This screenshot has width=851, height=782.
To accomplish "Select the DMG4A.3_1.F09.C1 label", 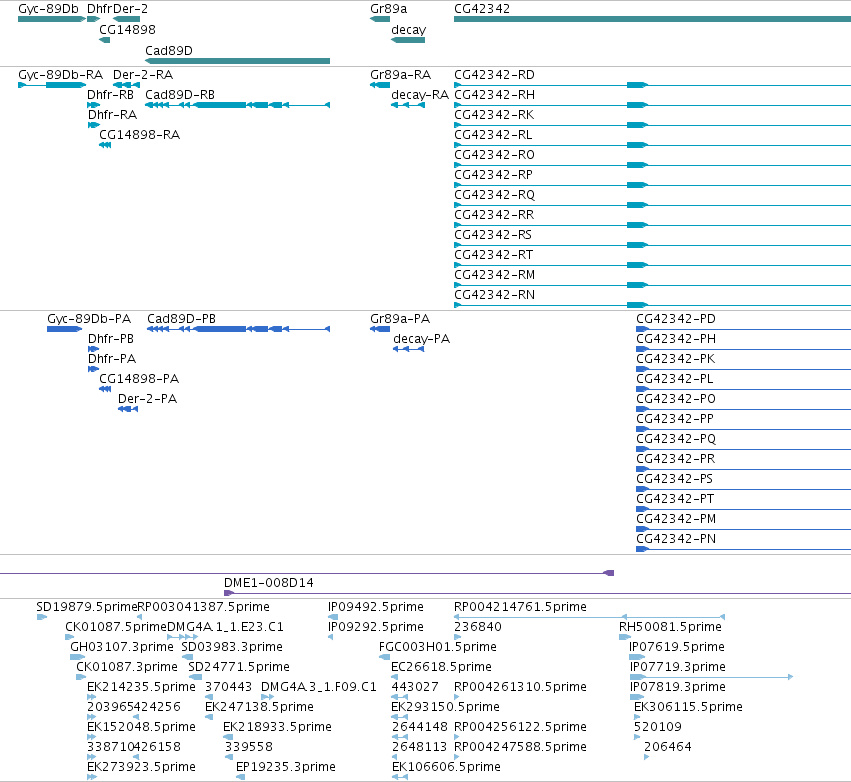I will click(319, 686).
